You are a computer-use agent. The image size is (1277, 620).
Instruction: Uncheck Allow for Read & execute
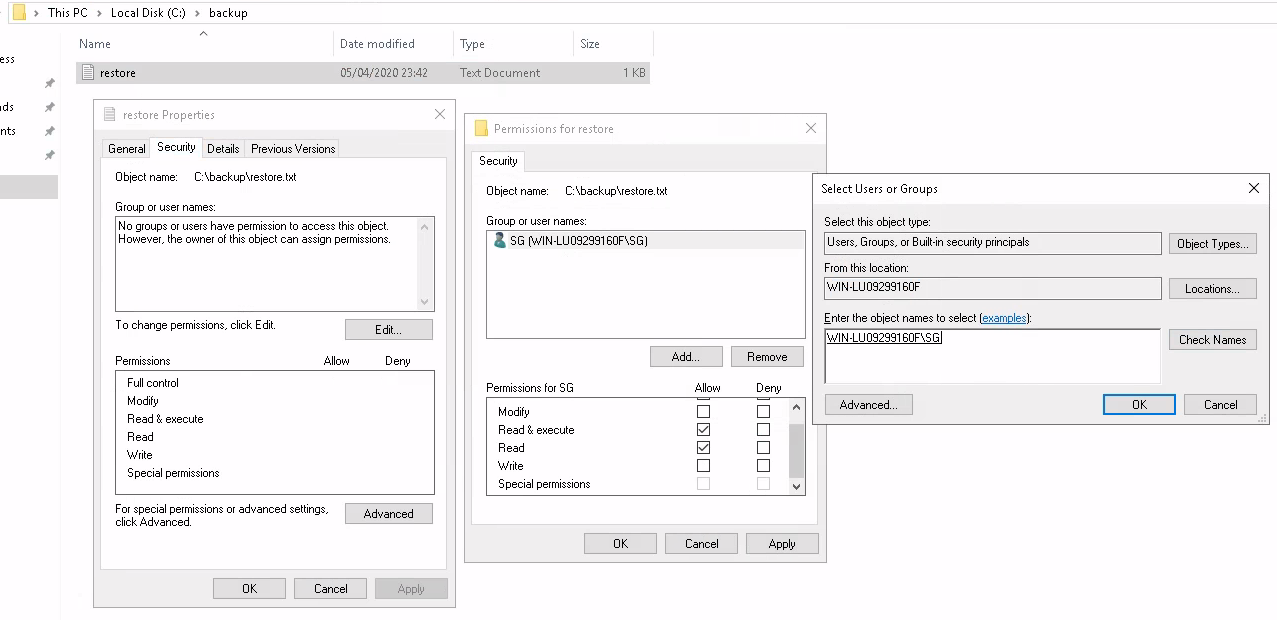(703, 430)
